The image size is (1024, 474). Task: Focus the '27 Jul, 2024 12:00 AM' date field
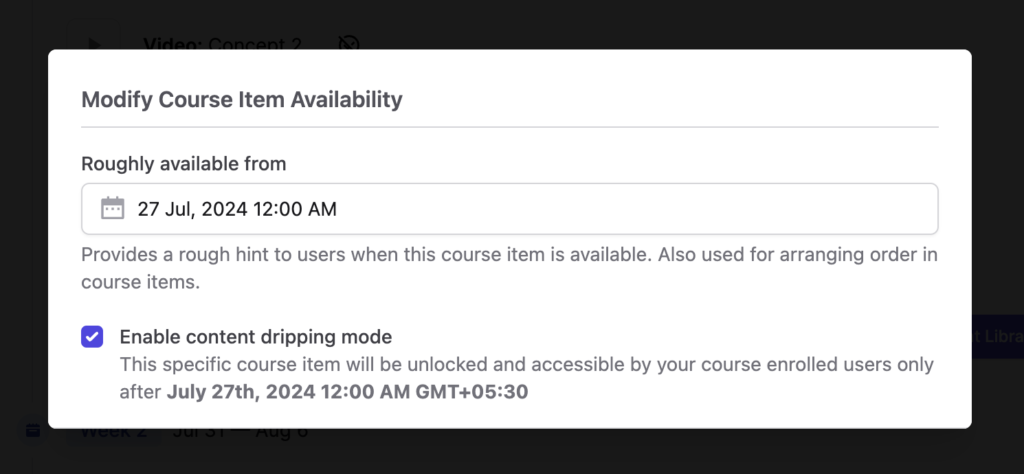pos(509,209)
